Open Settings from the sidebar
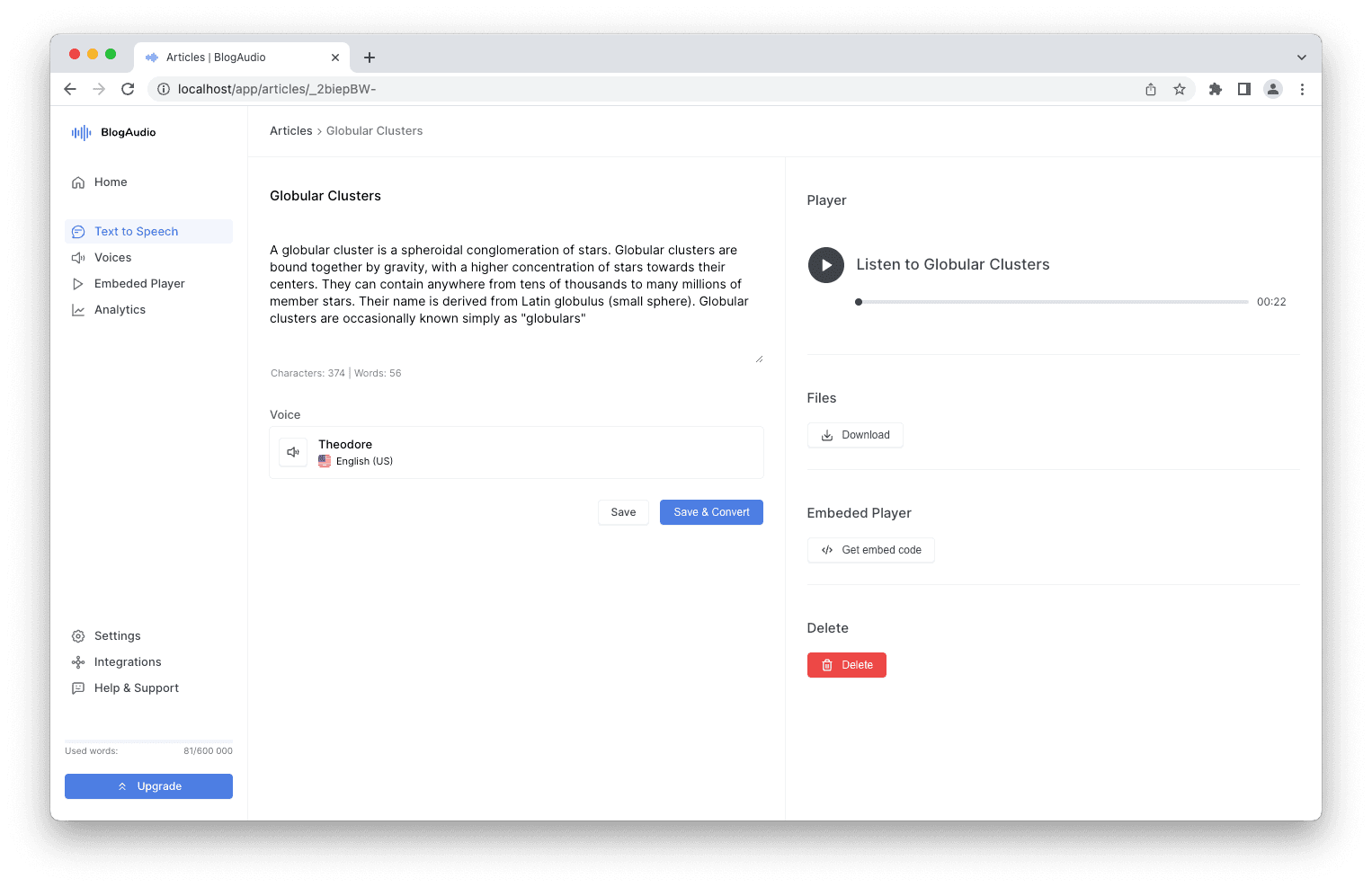The width and height of the screenshot is (1372, 887). click(x=117, y=636)
